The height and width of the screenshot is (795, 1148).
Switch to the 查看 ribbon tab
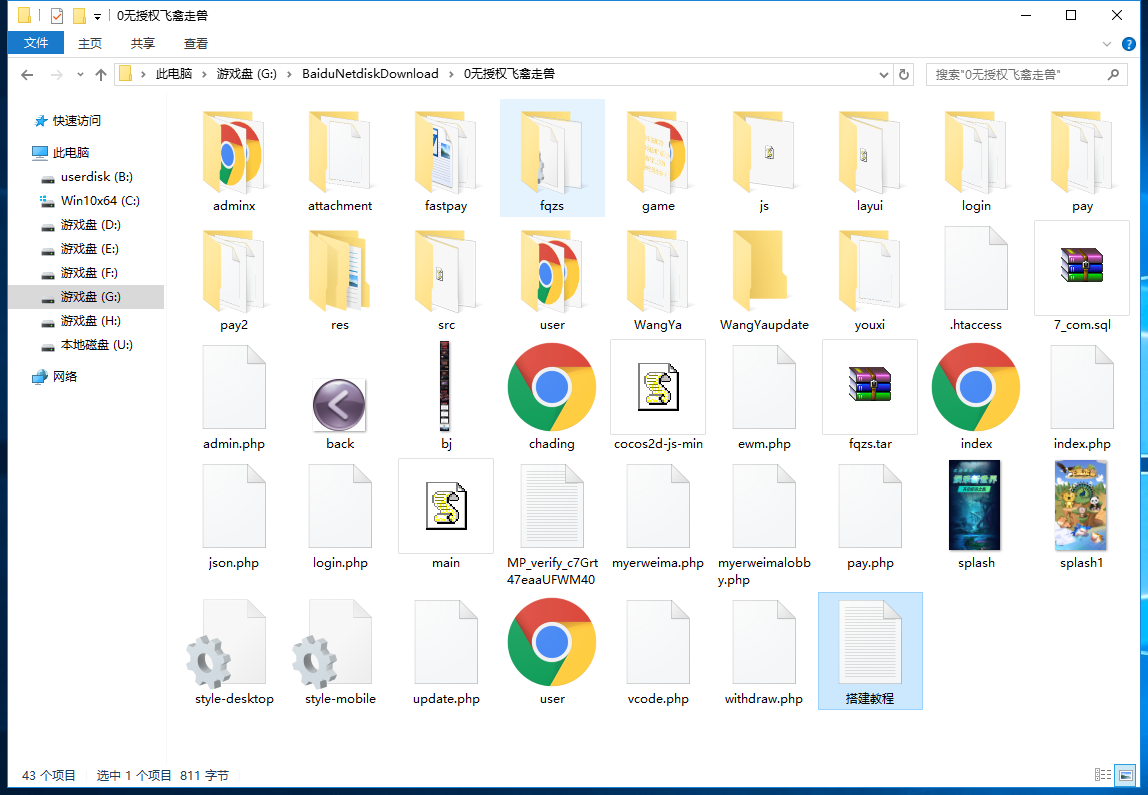point(196,43)
